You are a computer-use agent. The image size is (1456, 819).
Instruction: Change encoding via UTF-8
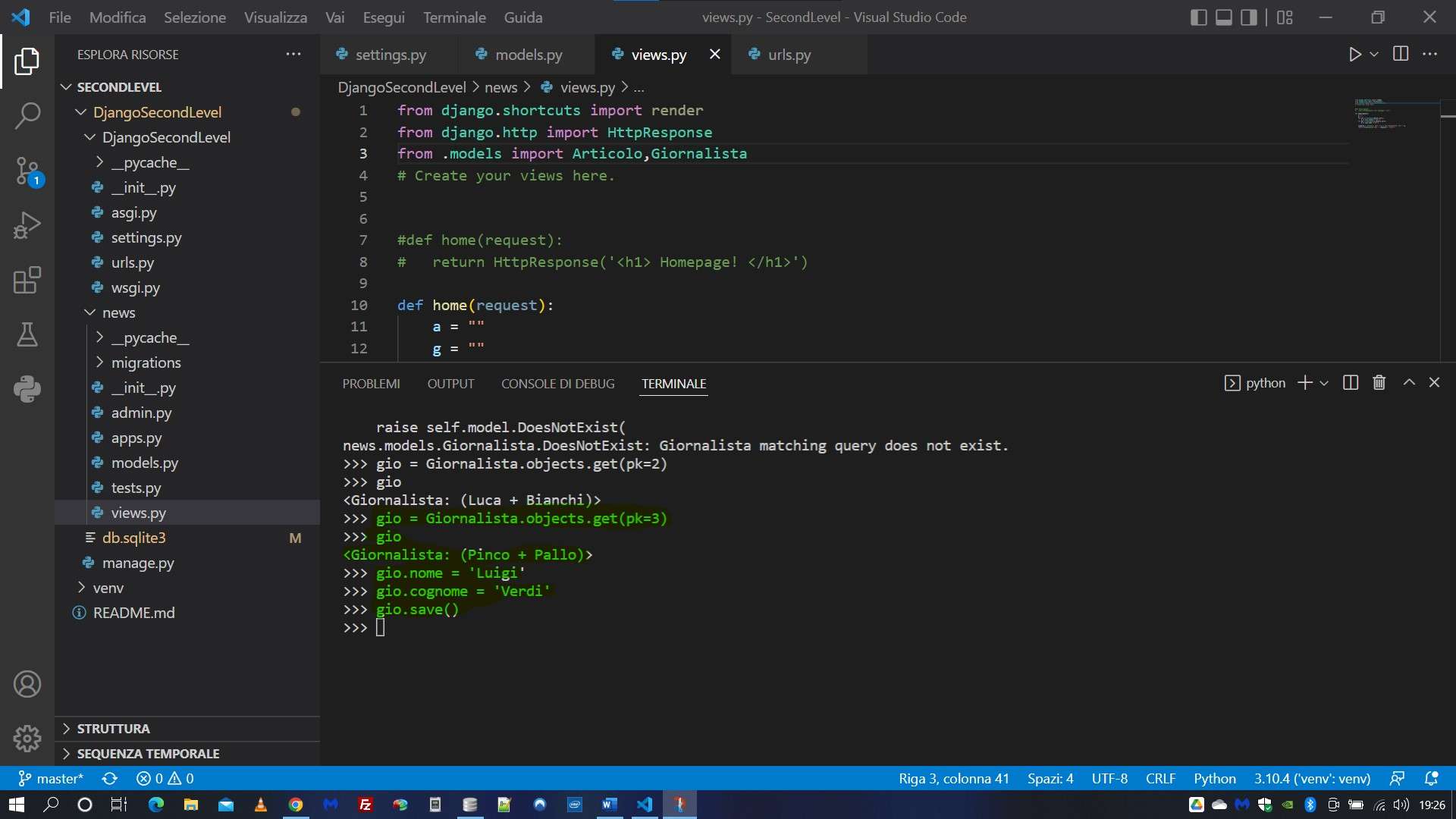click(x=1109, y=779)
